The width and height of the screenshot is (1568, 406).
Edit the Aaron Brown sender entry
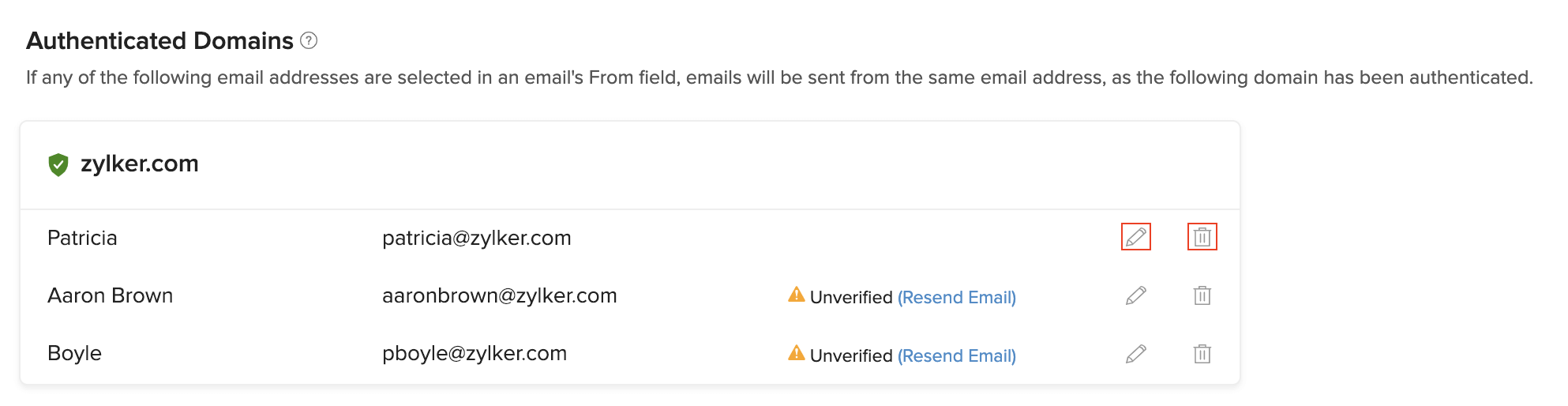(1135, 295)
